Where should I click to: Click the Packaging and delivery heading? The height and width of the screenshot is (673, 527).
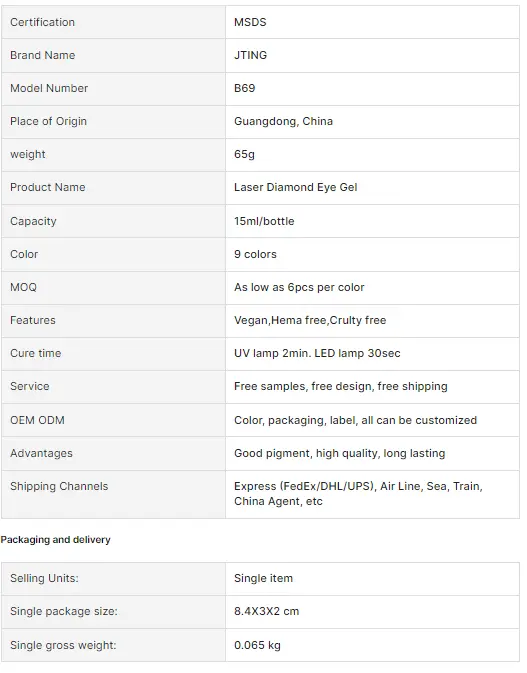(x=55, y=540)
